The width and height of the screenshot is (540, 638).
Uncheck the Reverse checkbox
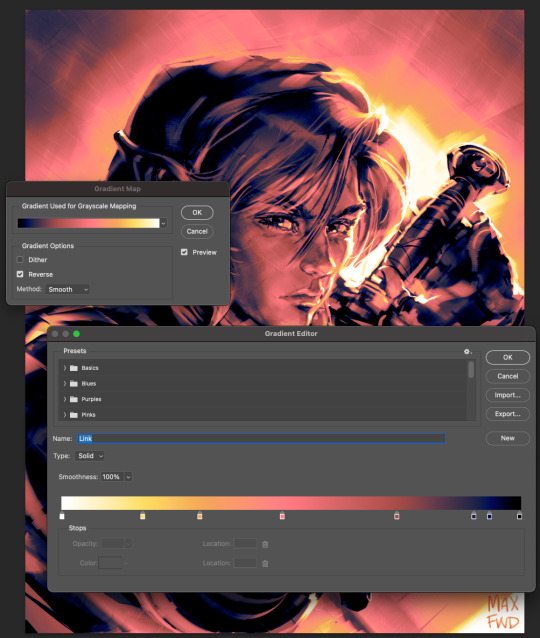(20, 274)
